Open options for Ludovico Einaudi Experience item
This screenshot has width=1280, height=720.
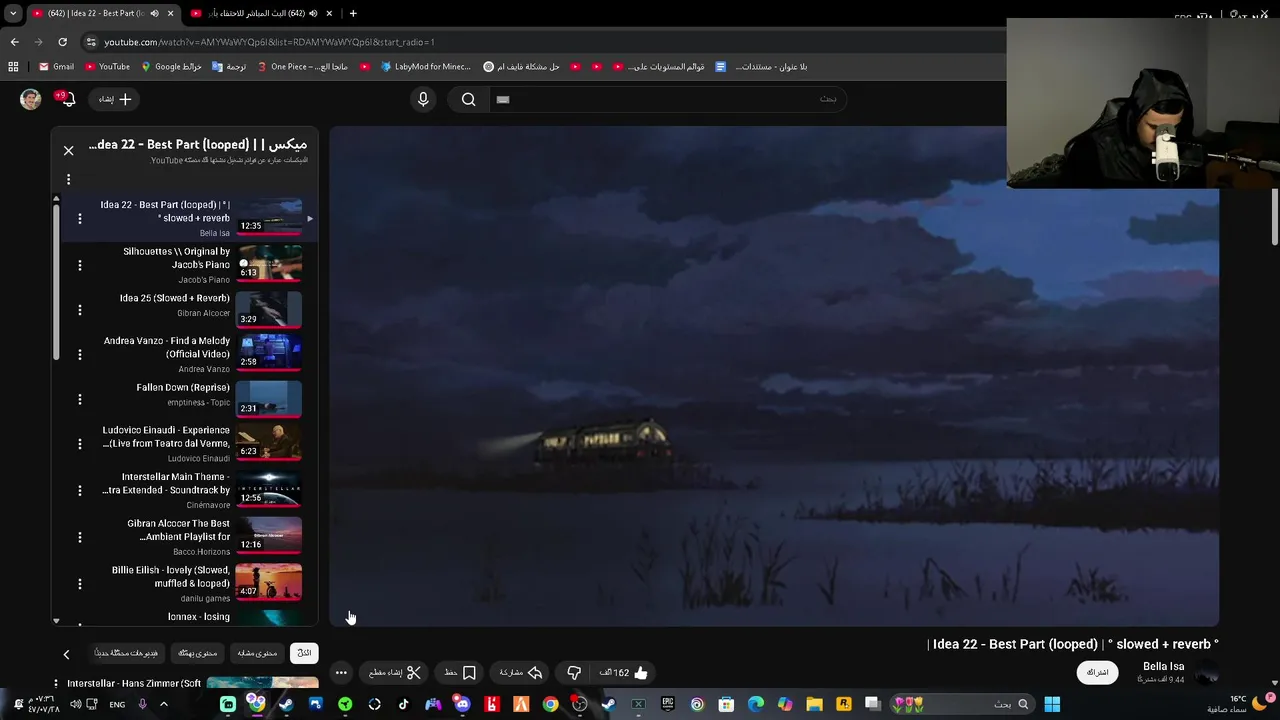pos(80,444)
